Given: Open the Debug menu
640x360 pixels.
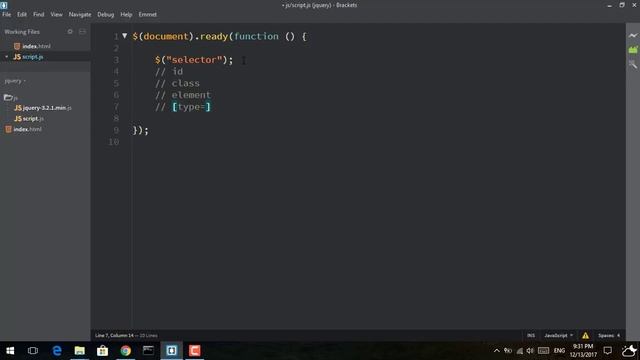Looking at the screenshot, I should tap(105, 14).
